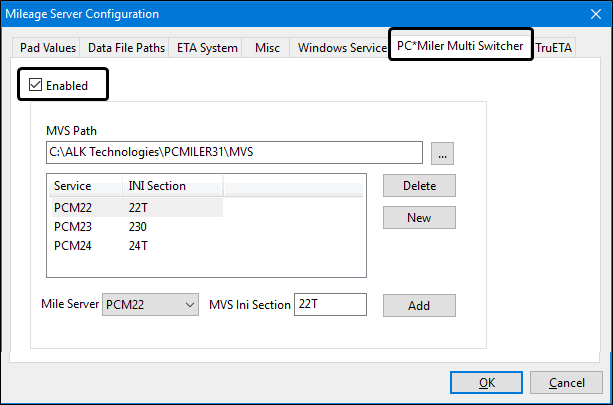Switch to the Pad Values tab
The height and width of the screenshot is (405, 613).
point(48,48)
